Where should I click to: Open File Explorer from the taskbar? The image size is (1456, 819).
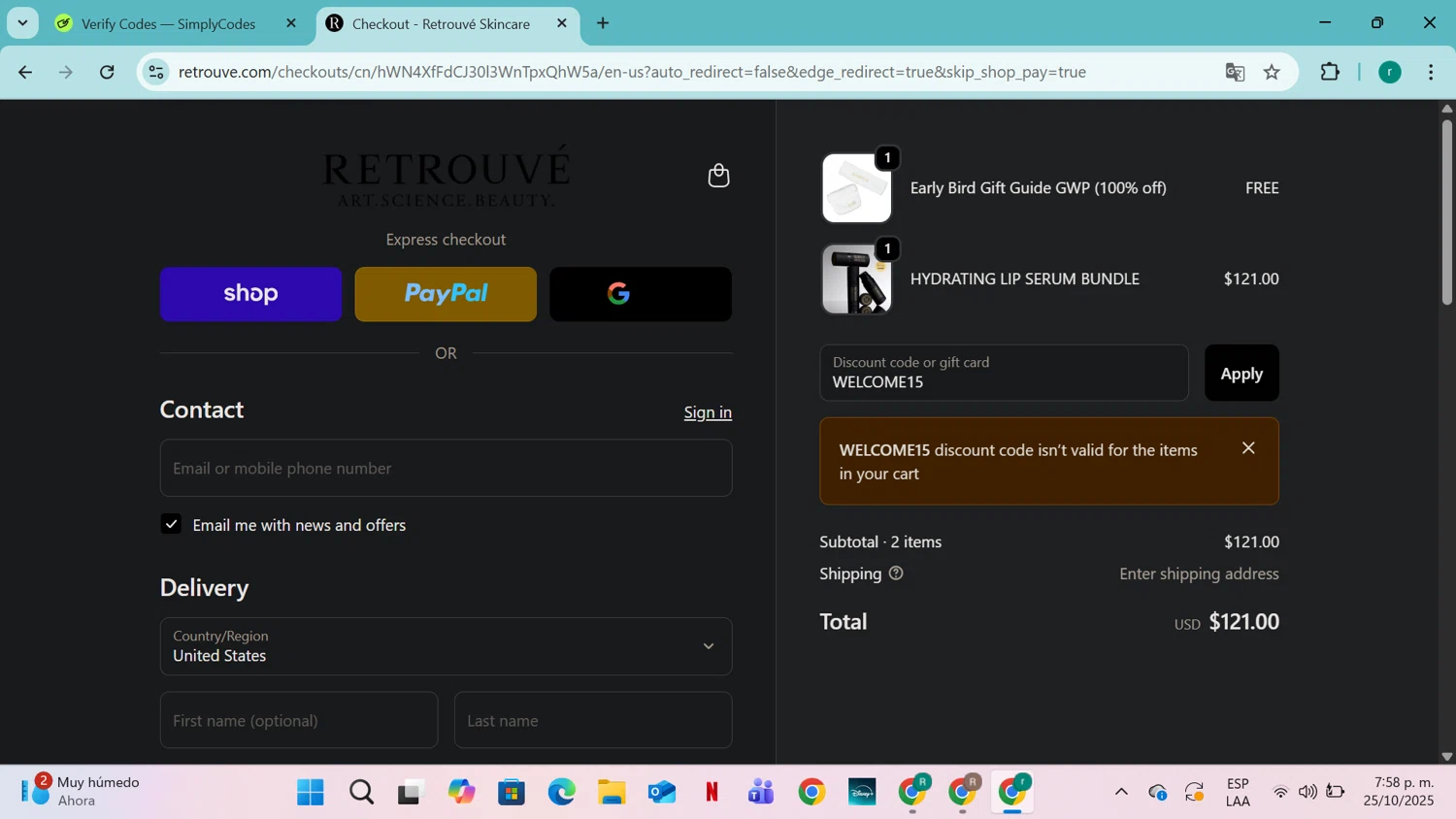click(x=612, y=793)
